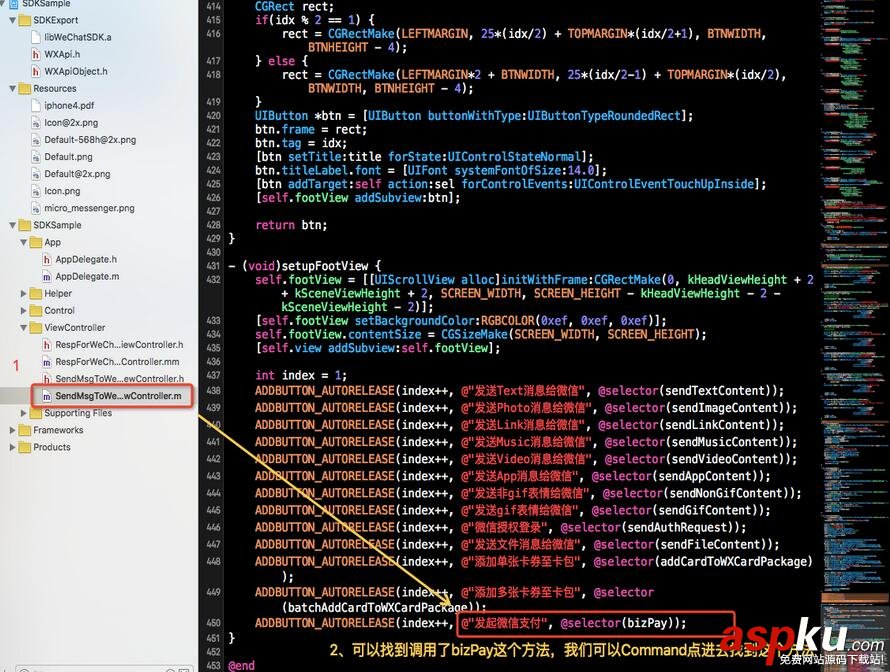Viewport: 890px width, 672px height.
Task: Click the Control folder icon
Action: tap(36, 310)
